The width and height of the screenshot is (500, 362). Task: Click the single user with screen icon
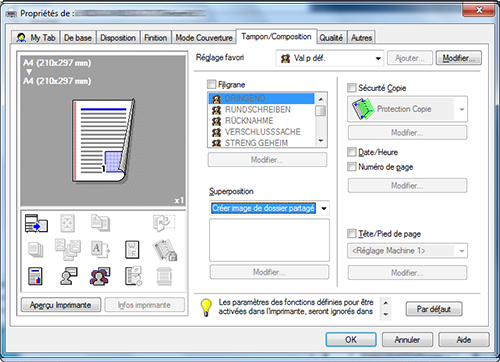(69, 276)
